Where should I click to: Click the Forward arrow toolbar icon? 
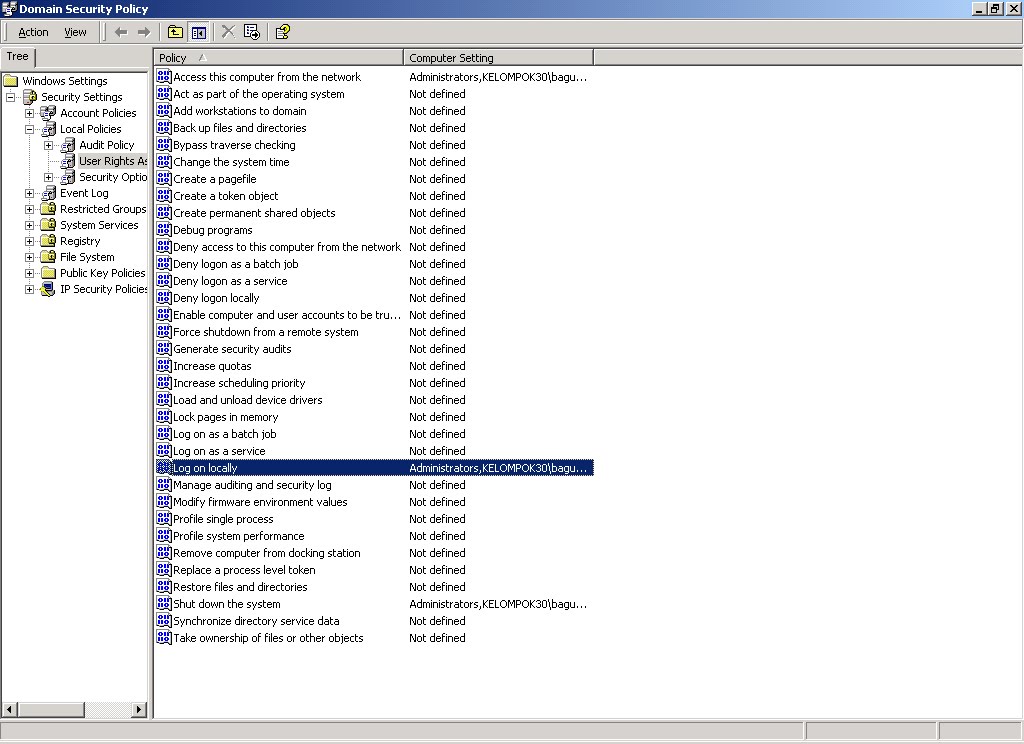pos(144,32)
